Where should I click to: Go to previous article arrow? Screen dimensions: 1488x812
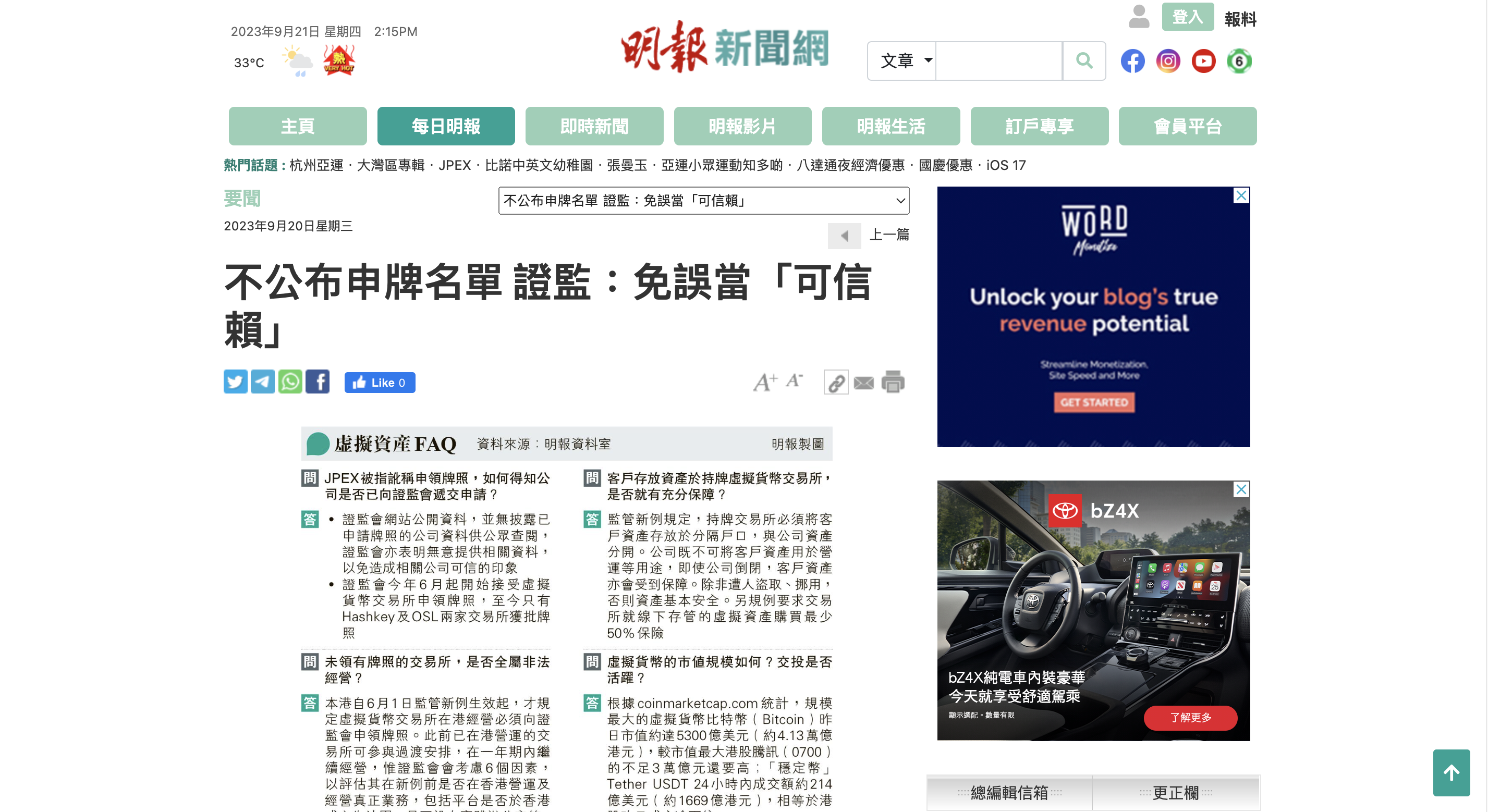pos(845,236)
